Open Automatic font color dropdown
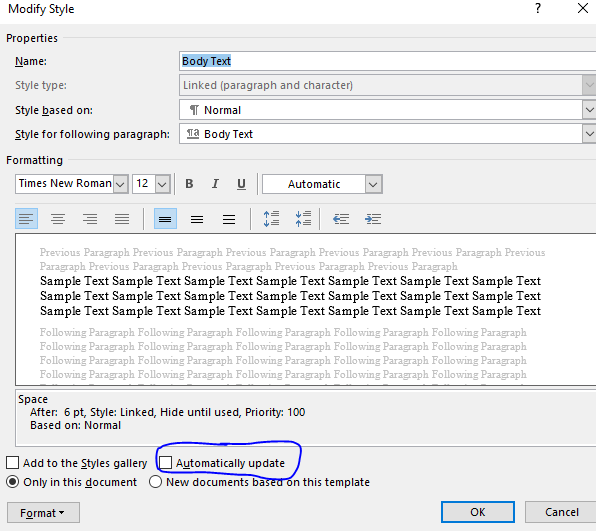Screen dimensions: 596x531 pyautogui.click(x=373, y=184)
